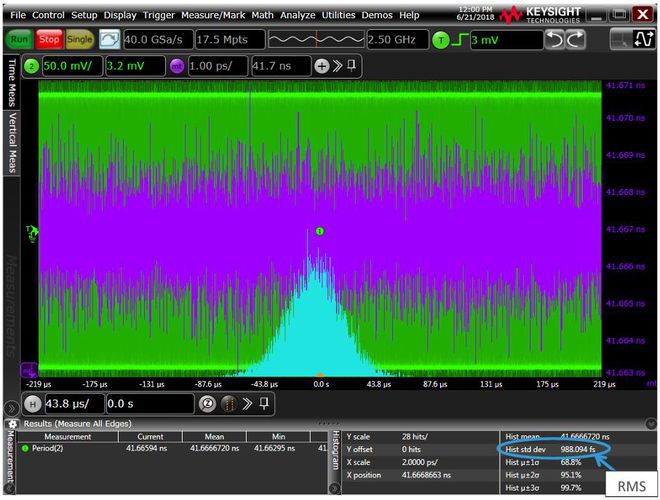Image resolution: width=660 pixels, height=500 pixels.
Task: Click the Hist std dev value 988.094 fs
Action: 578,449
